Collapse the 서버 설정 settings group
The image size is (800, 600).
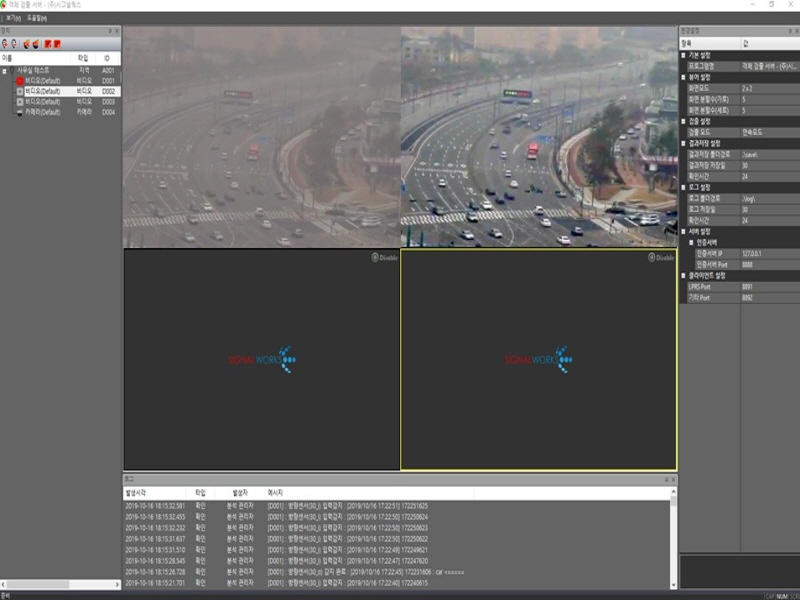[684, 232]
